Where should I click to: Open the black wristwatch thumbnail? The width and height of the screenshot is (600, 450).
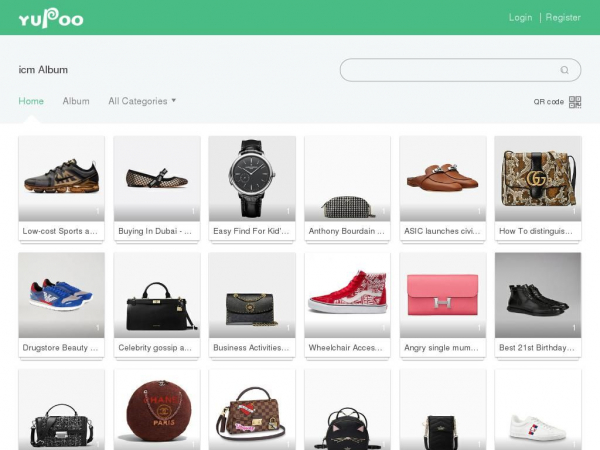pyautogui.click(x=252, y=178)
